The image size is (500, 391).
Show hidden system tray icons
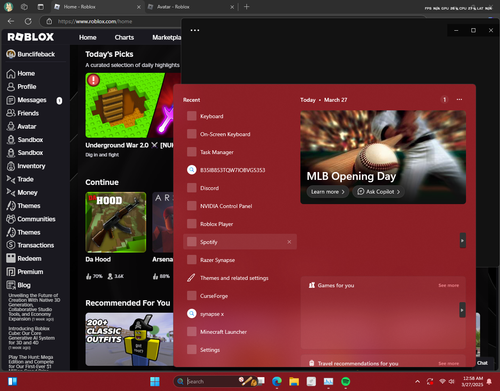click(417, 381)
